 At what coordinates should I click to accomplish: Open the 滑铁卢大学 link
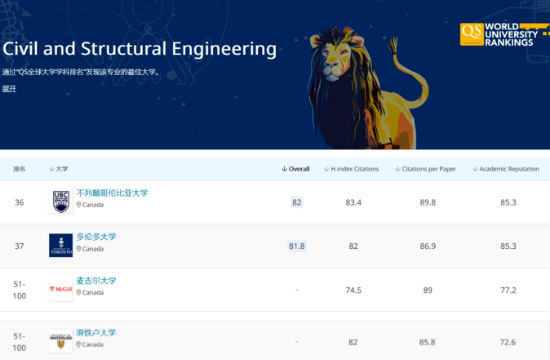[x=96, y=333]
